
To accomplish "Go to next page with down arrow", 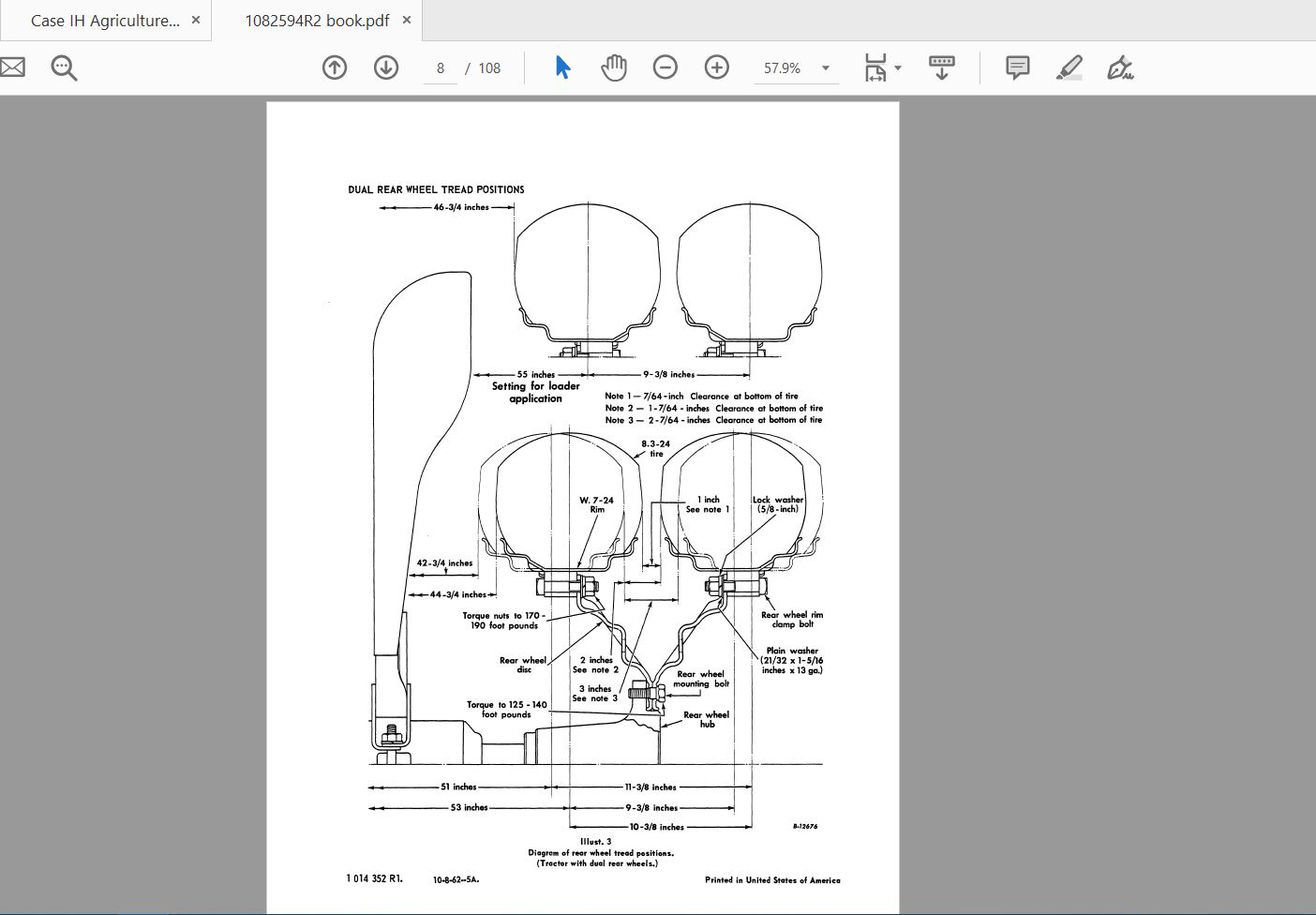I will pos(386,67).
